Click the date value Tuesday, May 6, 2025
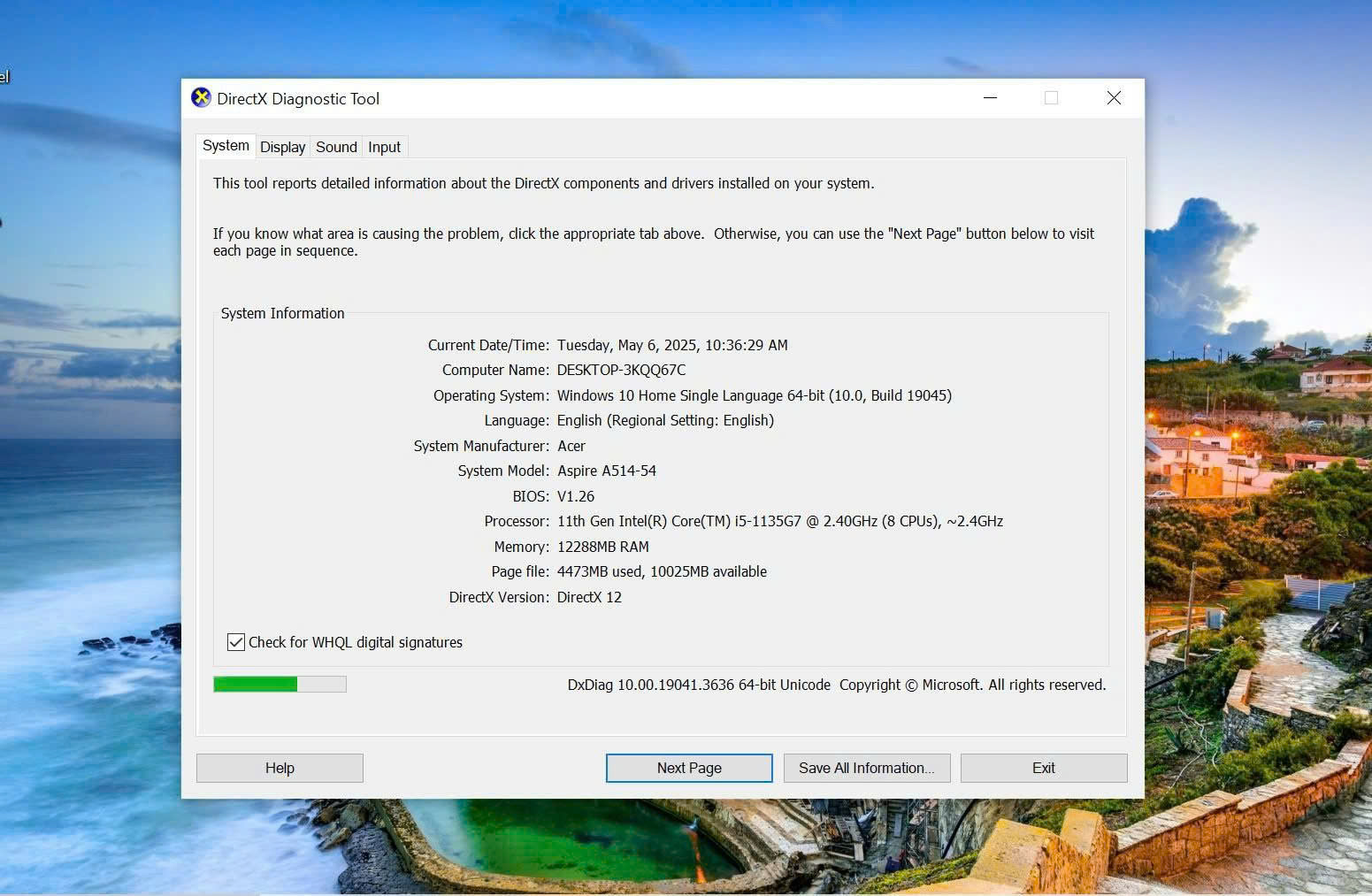Screen dimensions: 1372x896 (672, 345)
